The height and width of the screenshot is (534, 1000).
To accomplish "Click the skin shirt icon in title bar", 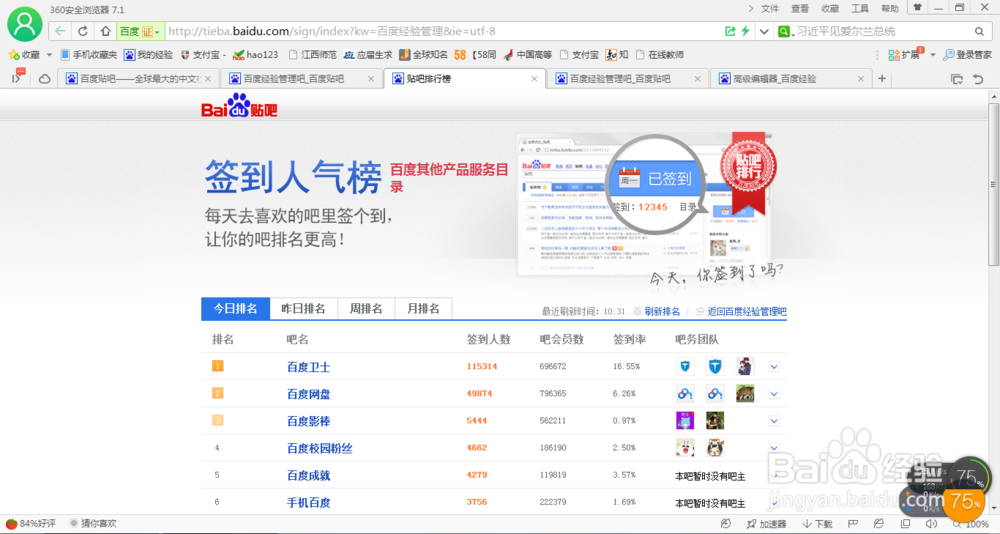I will 918,8.
